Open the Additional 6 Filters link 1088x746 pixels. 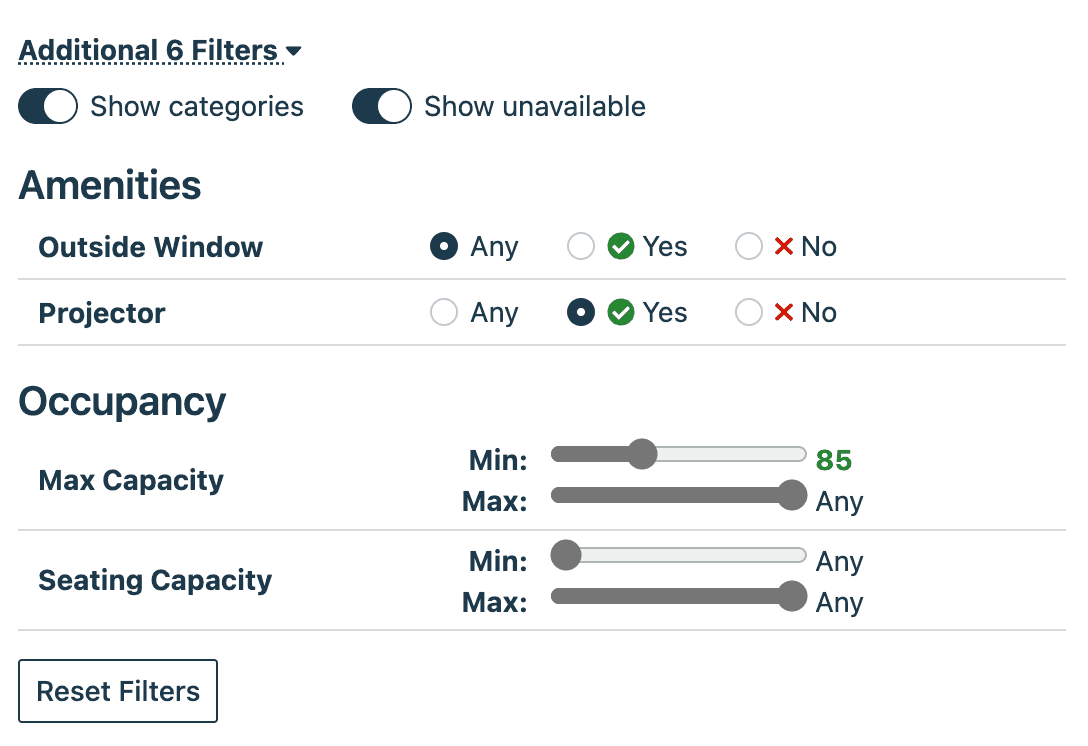click(x=148, y=50)
